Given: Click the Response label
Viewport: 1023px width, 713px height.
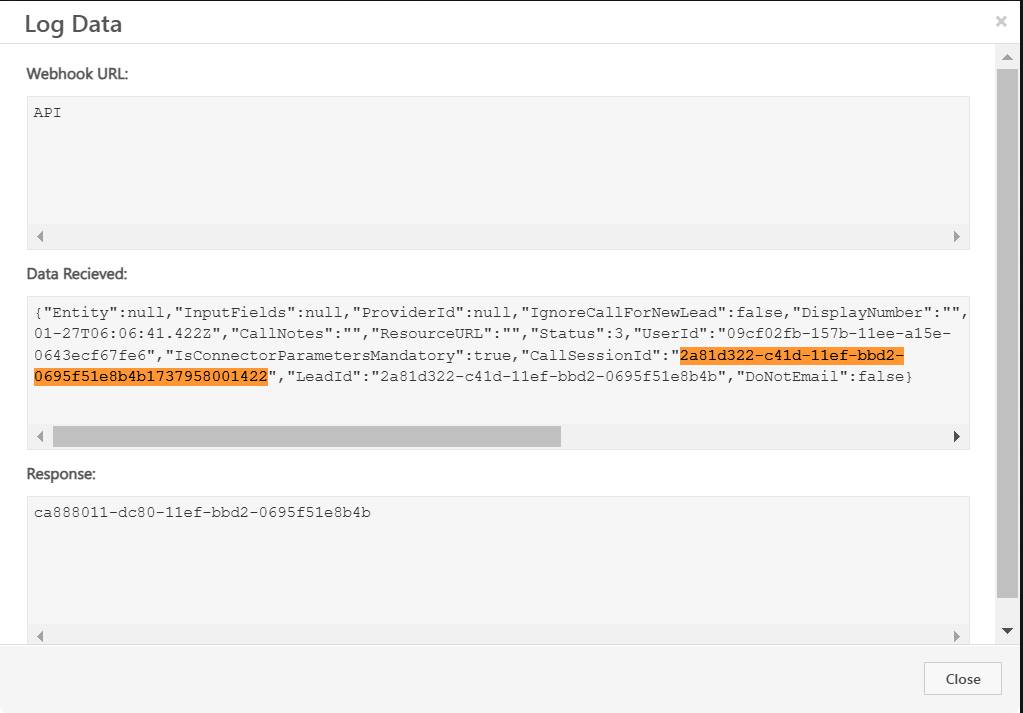Looking at the screenshot, I should click(x=61, y=474).
